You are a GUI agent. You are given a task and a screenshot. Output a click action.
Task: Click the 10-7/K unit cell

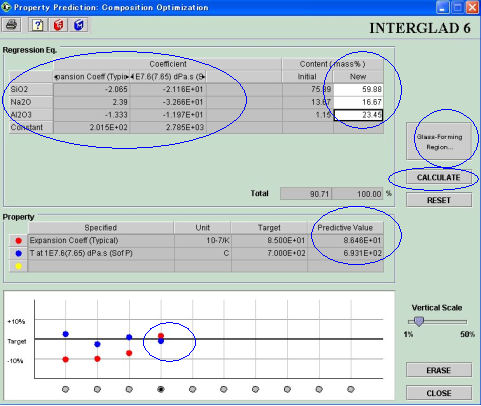[x=203, y=240]
